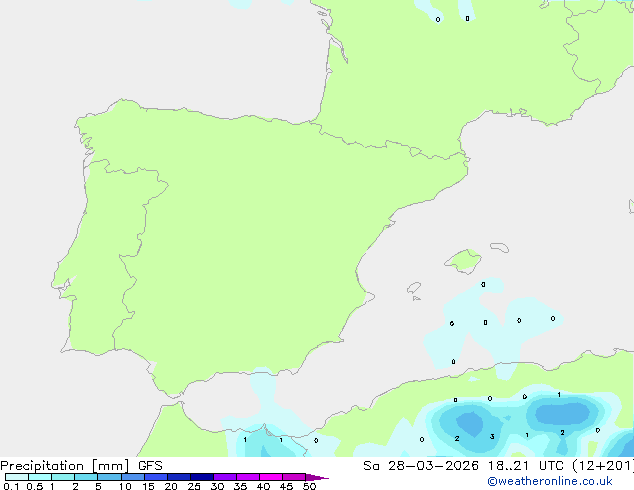634x490 pixels.
Task: Click the '(12+201)' model run text
Action: click(x=602, y=466)
